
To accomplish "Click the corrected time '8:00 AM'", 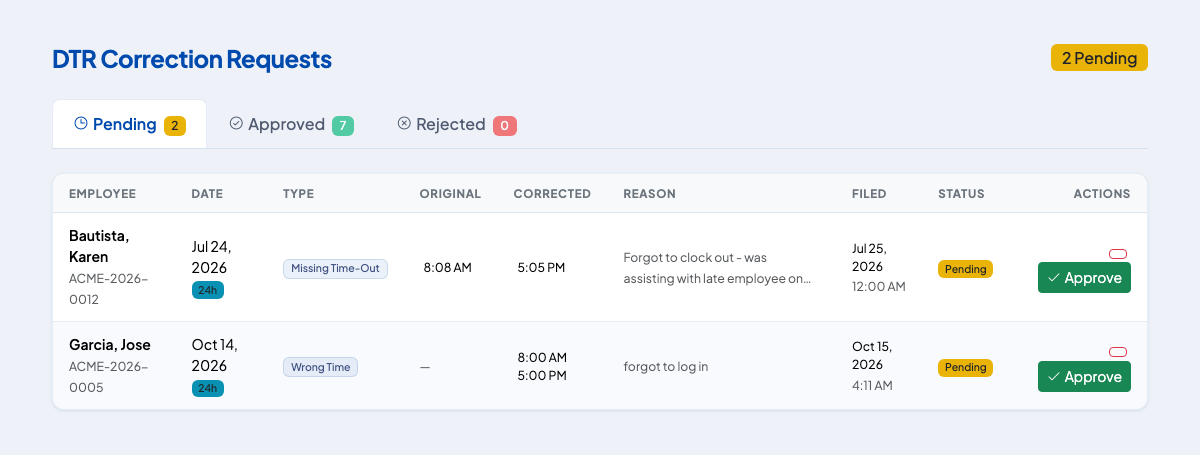I will coord(542,357).
